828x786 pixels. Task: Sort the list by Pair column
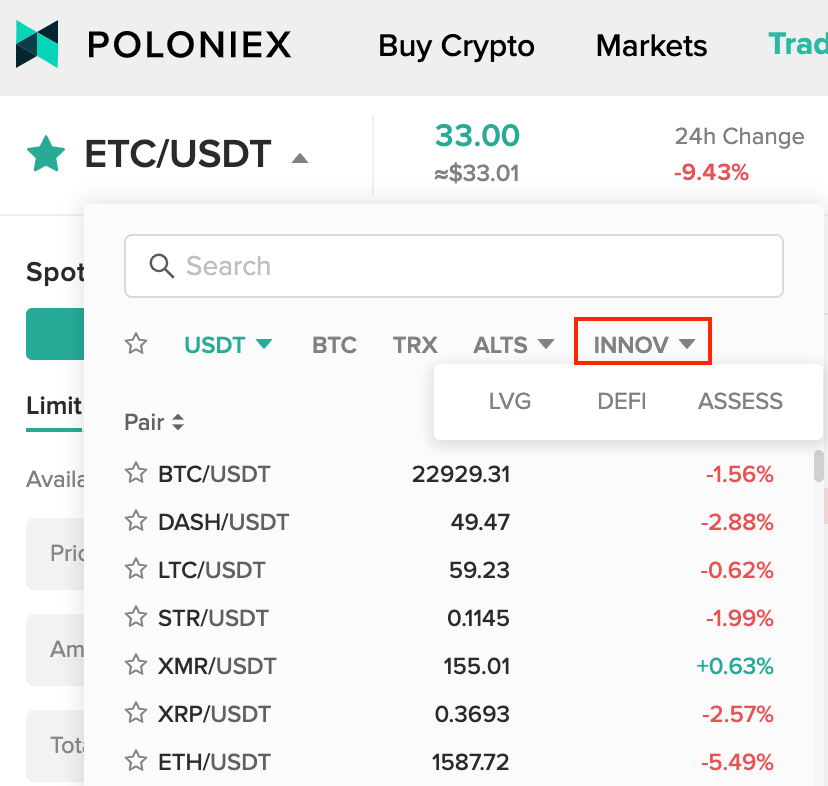click(154, 422)
